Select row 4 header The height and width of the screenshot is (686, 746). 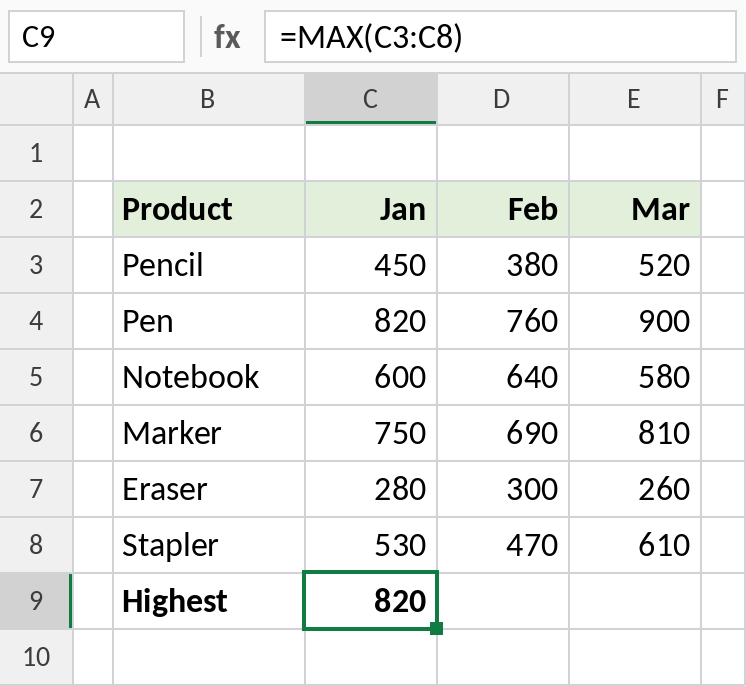tap(36, 321)
